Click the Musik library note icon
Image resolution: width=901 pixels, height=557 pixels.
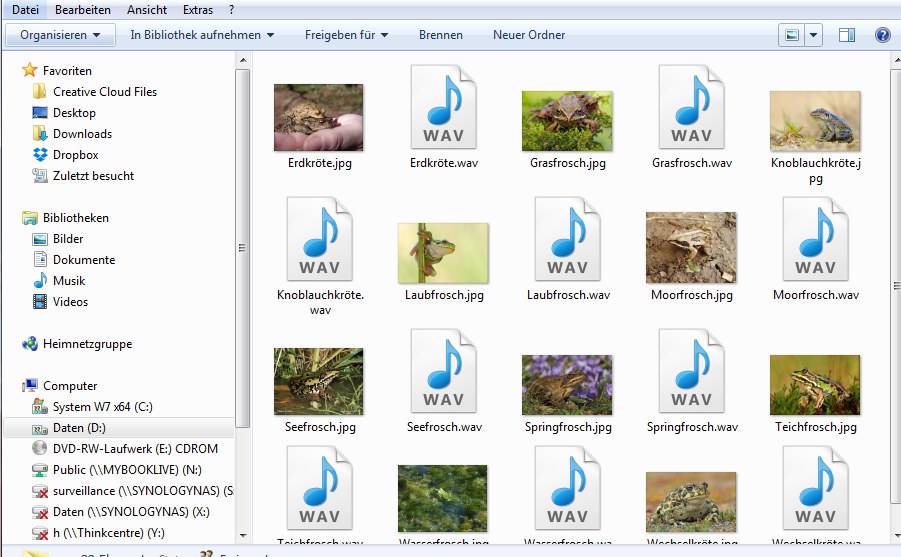[40, 281]
